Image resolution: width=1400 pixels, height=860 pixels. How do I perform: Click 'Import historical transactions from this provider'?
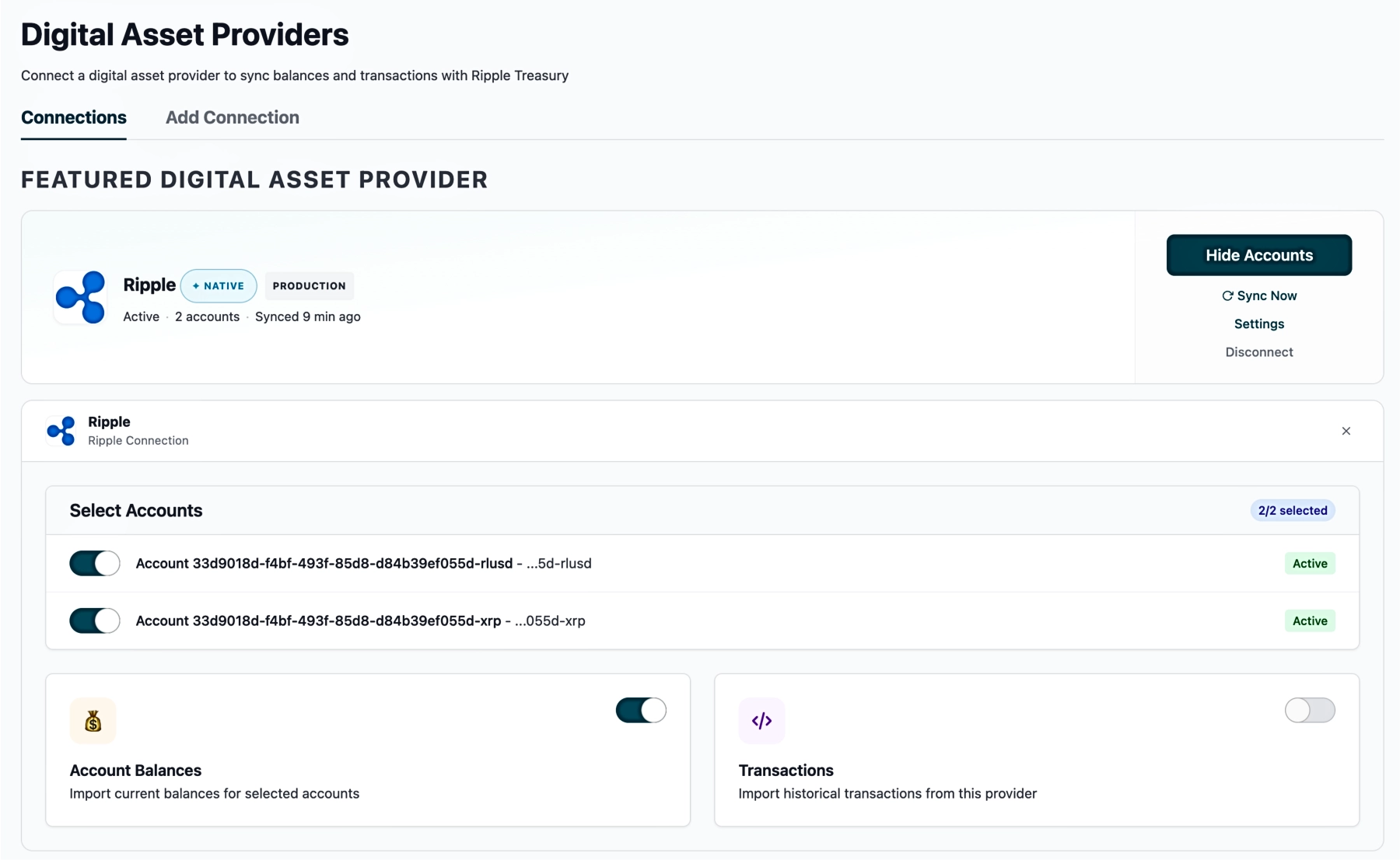pos(887,793)
